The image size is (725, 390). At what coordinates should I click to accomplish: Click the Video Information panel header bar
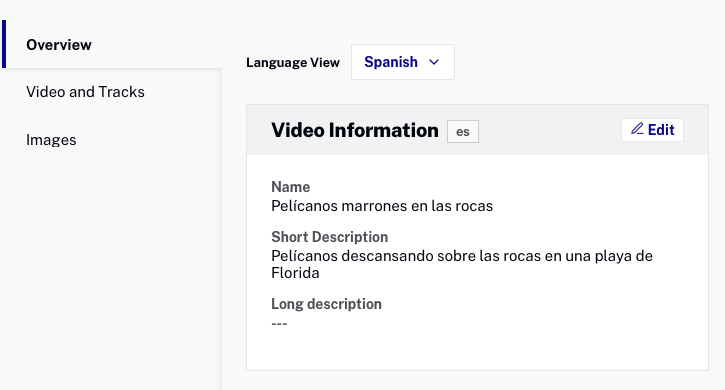(x=477, y=130)
